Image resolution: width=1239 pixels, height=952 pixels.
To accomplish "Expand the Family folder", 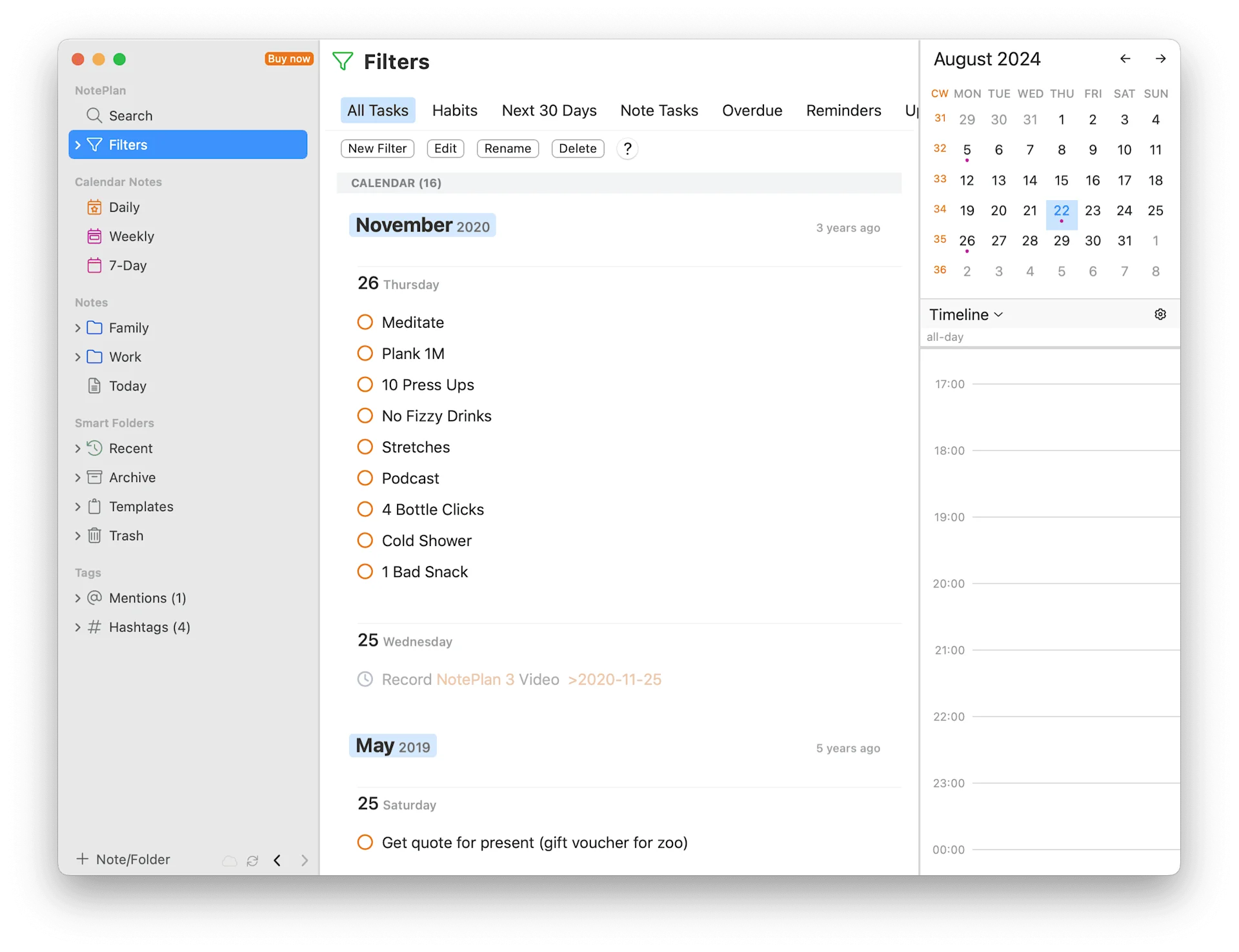I will point(77,328).
